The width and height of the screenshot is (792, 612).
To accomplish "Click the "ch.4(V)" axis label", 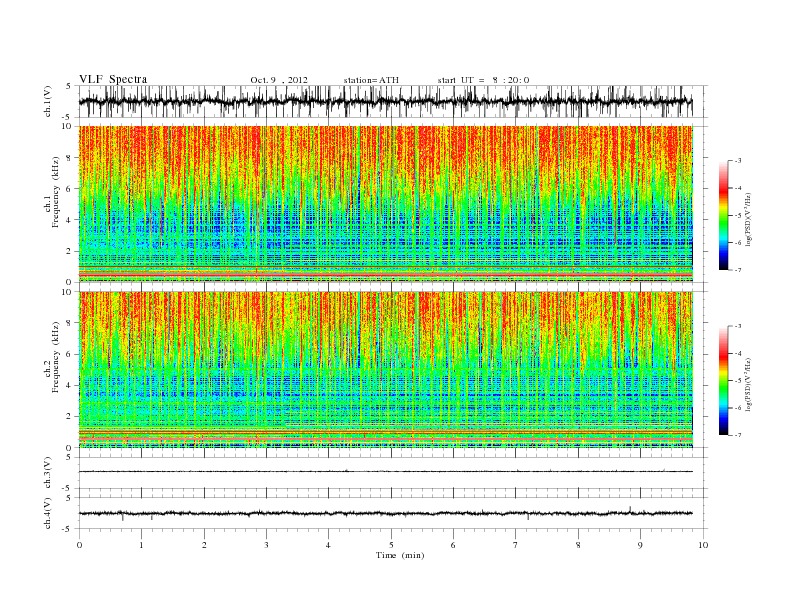I will pos(48,513).
